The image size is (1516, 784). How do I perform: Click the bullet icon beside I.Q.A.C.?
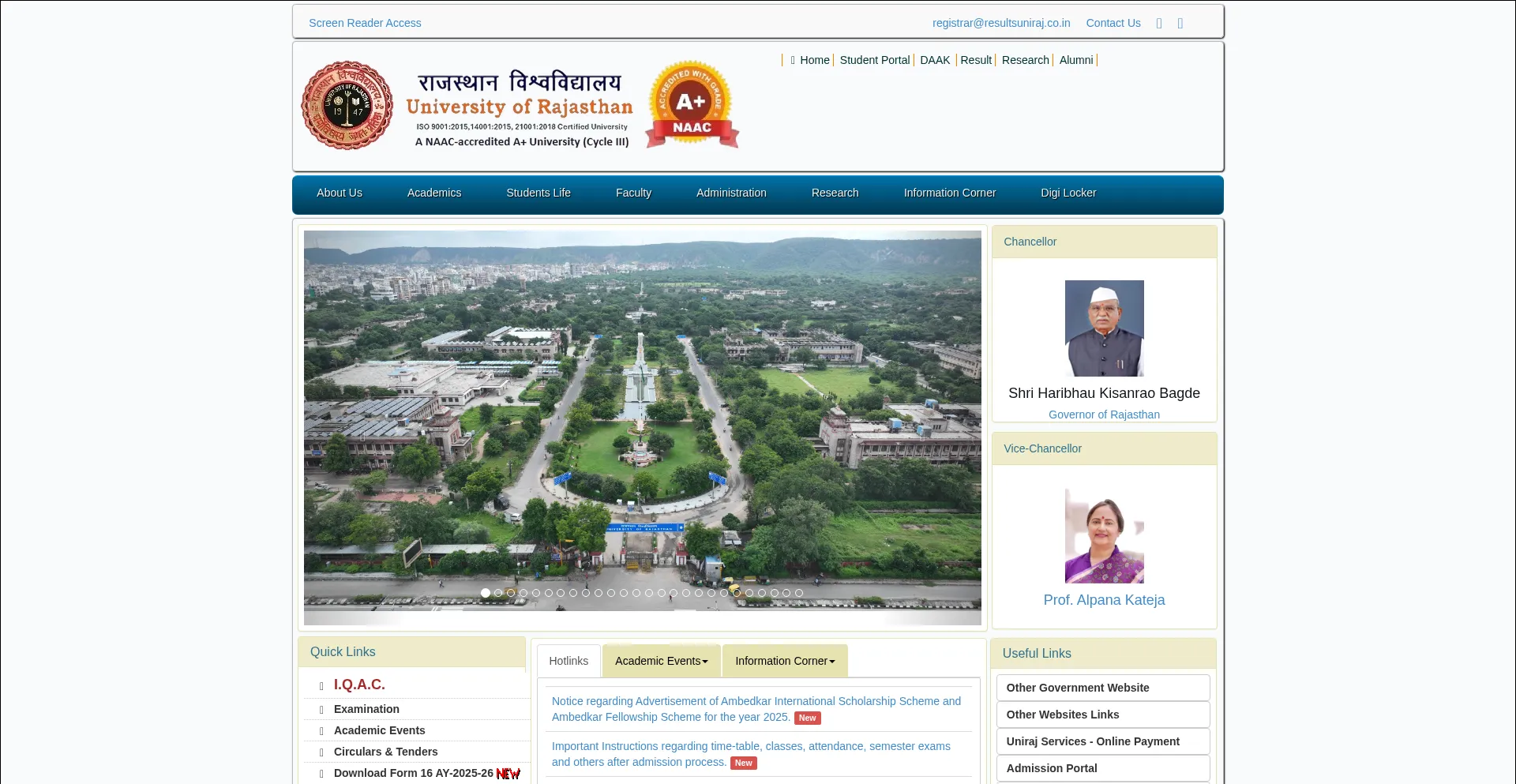[321, 686]
